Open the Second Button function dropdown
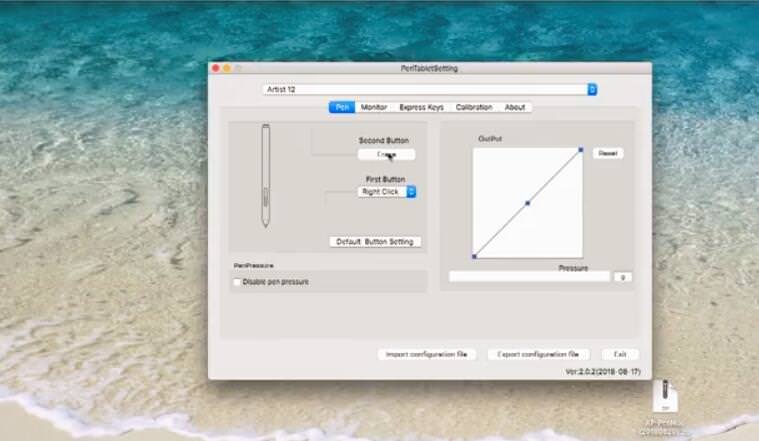 tap(386, 154)
